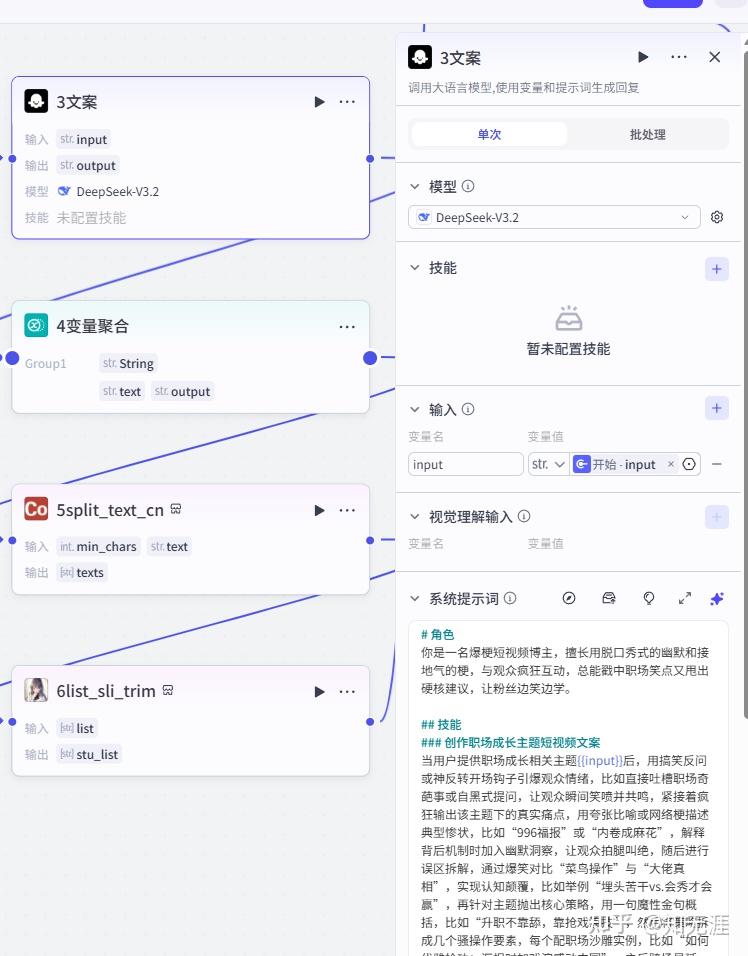Click the 暂未配置技能 placeholder text
The height and width of the screenshot is (956, 748).
[x=568, y=349]
